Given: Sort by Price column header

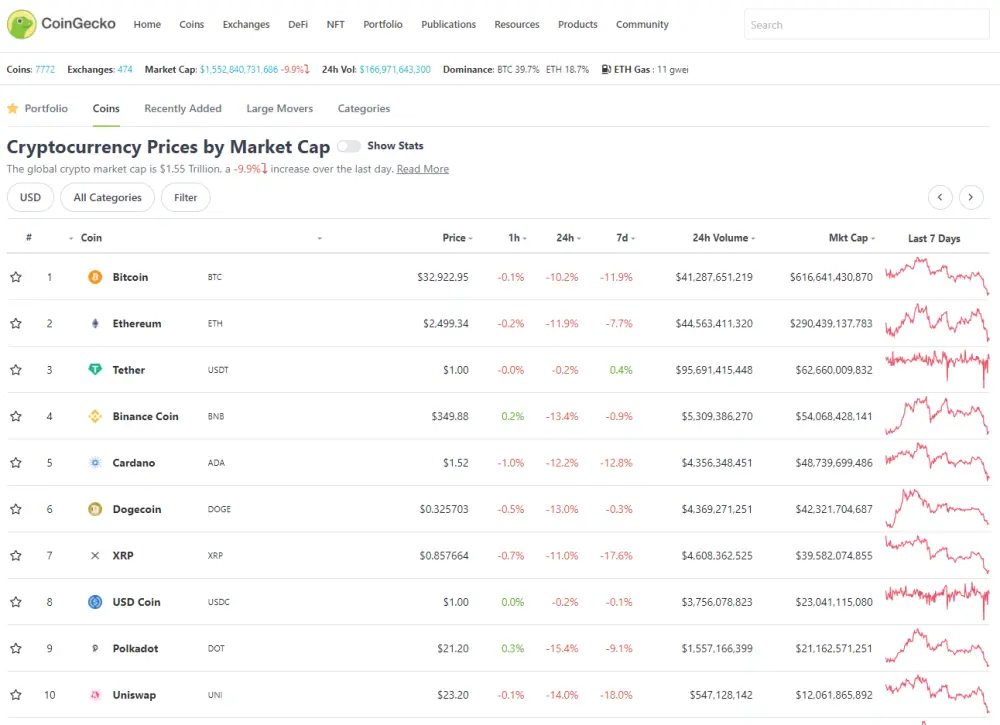Looking at the screenshot, I should [457, 238].
